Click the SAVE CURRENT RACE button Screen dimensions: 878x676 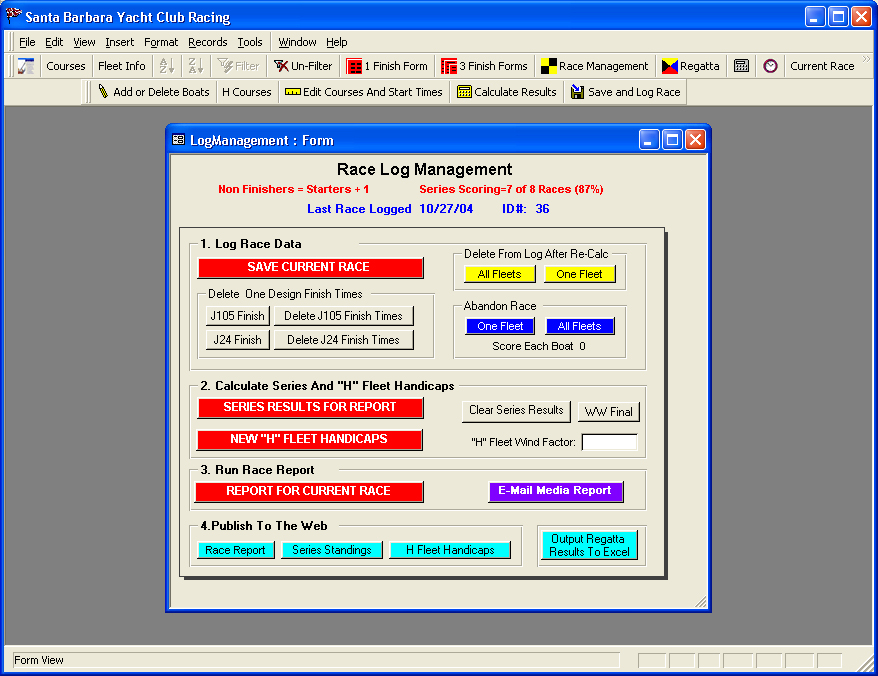click(310, 268)
